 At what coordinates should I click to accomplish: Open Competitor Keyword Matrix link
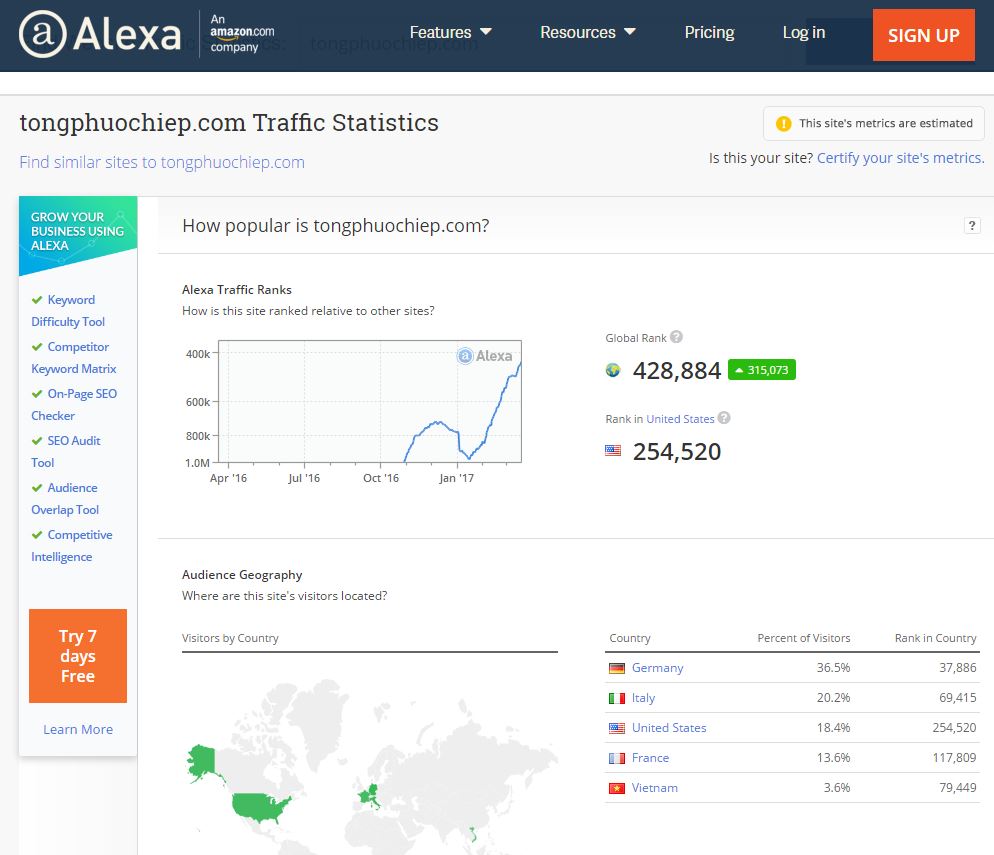click(x=74, y=357)
